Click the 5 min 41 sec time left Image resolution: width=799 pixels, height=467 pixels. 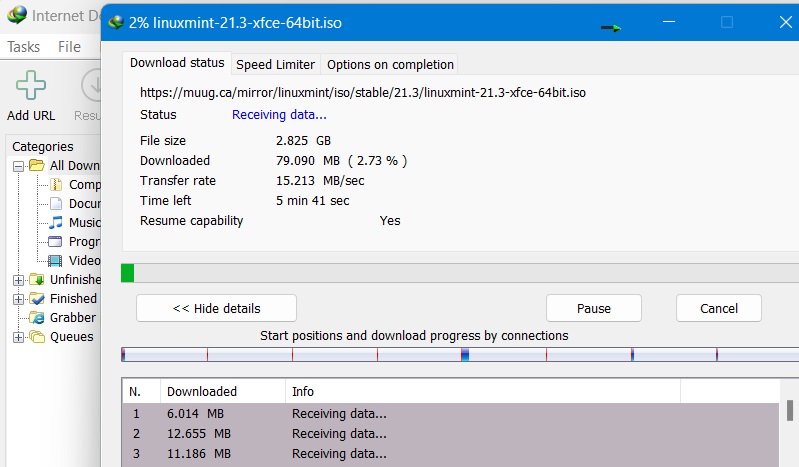(312, 200)
